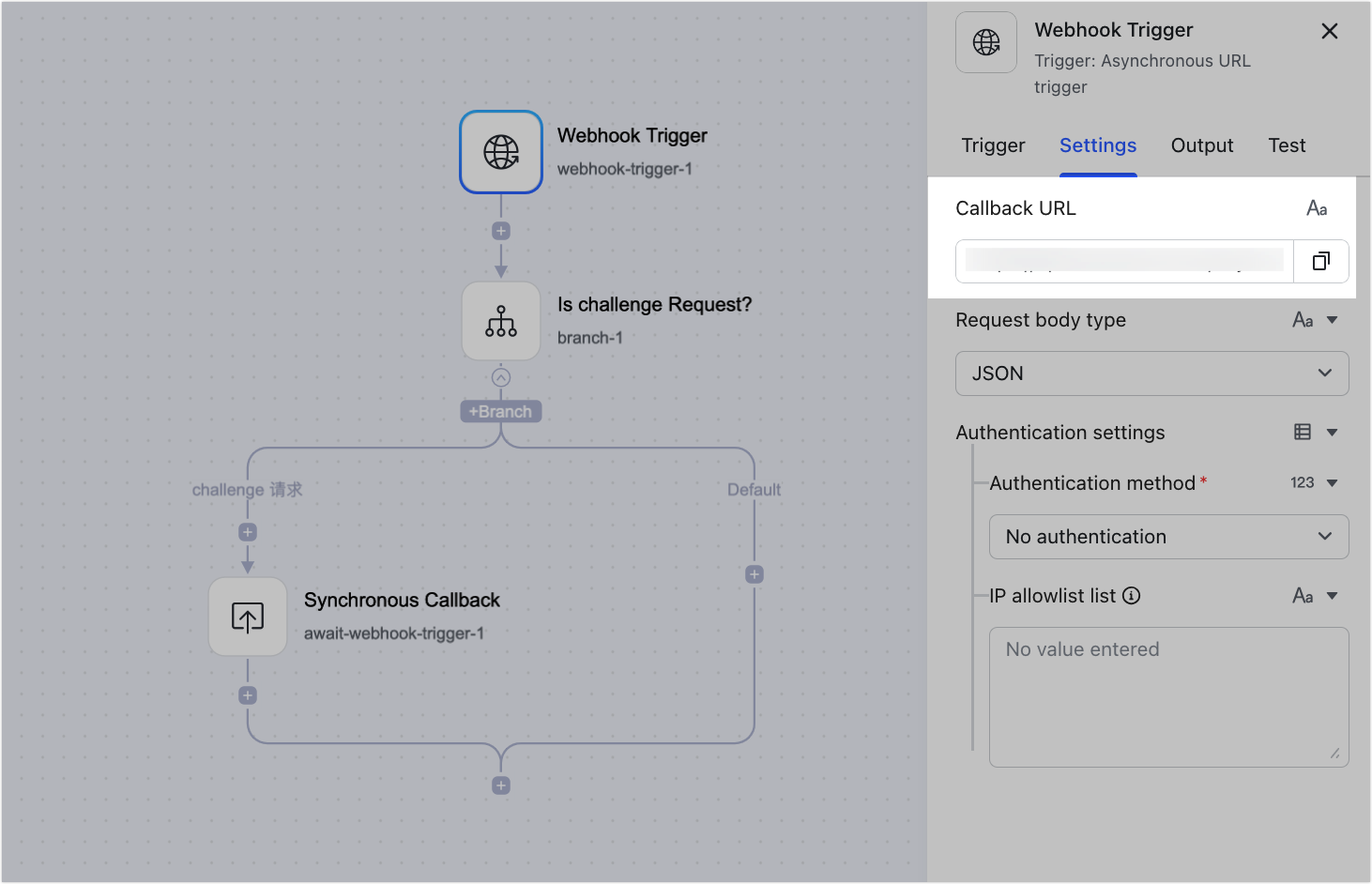Copy the Callback URL using the copy icon
Viewport: 1372px width, 884px height.
(1321, 261)
